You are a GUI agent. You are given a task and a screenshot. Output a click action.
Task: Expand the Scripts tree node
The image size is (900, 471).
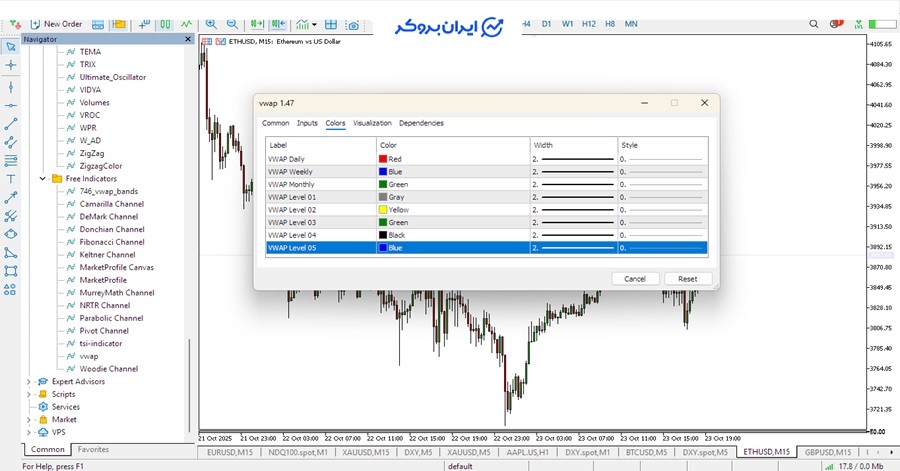click(28, 394)
